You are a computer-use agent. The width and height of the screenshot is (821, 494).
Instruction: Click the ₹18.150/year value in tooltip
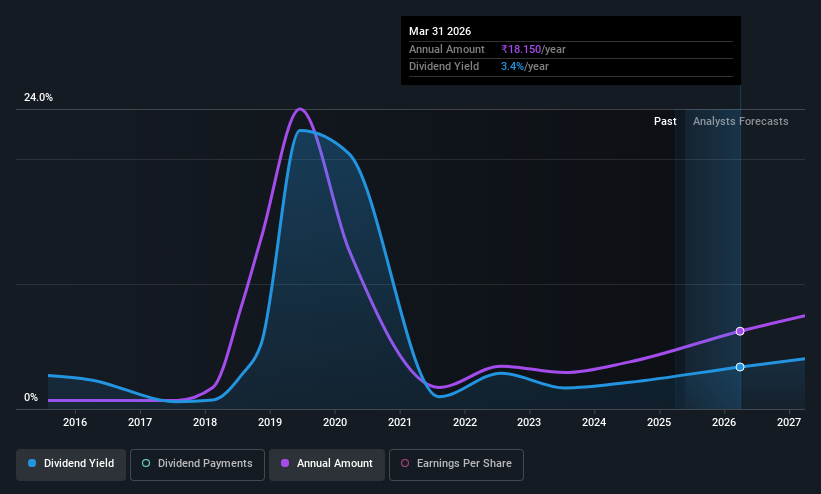pyautogui.click(x=533, y=49)
